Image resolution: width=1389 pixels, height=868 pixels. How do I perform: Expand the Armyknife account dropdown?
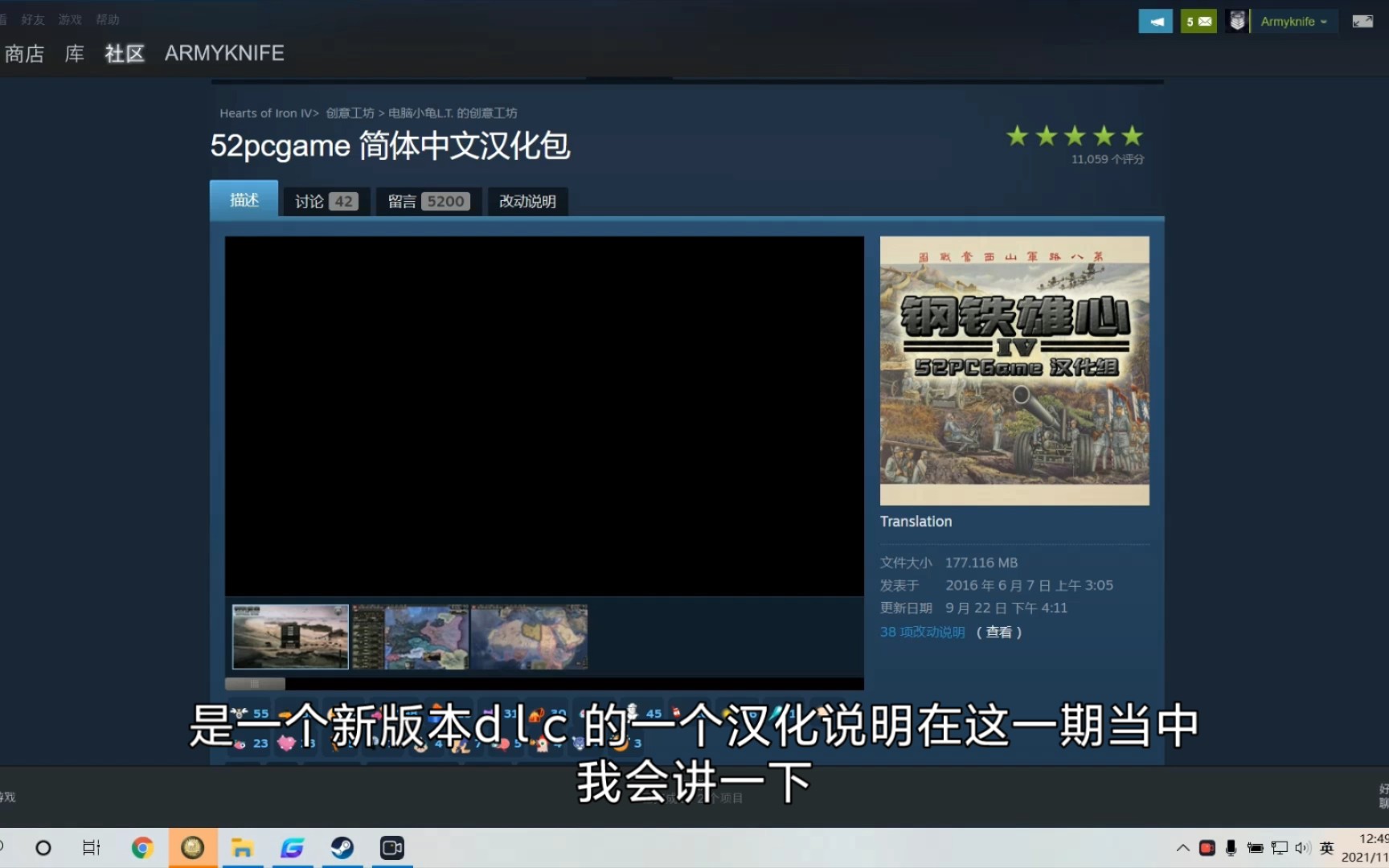[x=1293, y=22]
